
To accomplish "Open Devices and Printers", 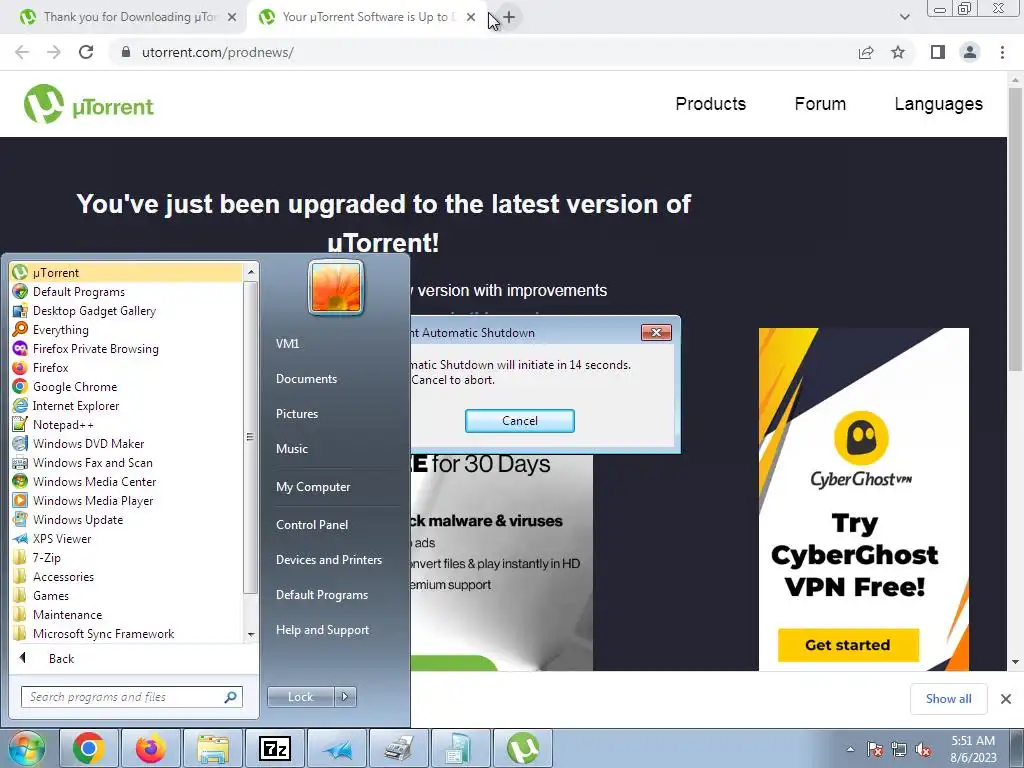I will 328,560.
